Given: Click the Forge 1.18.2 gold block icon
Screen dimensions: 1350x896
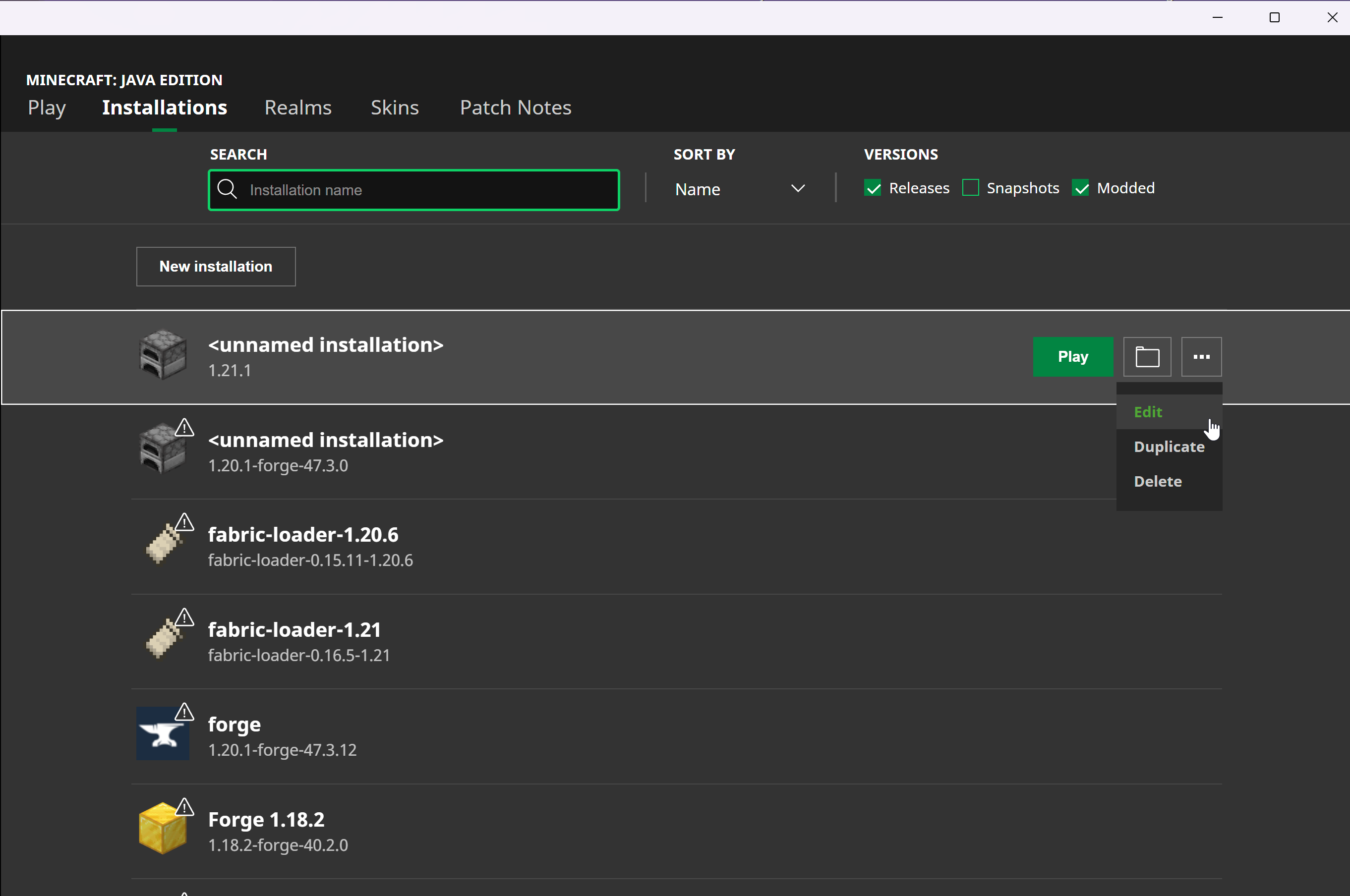Looking at the screenshot, I should tap(163, 828).
